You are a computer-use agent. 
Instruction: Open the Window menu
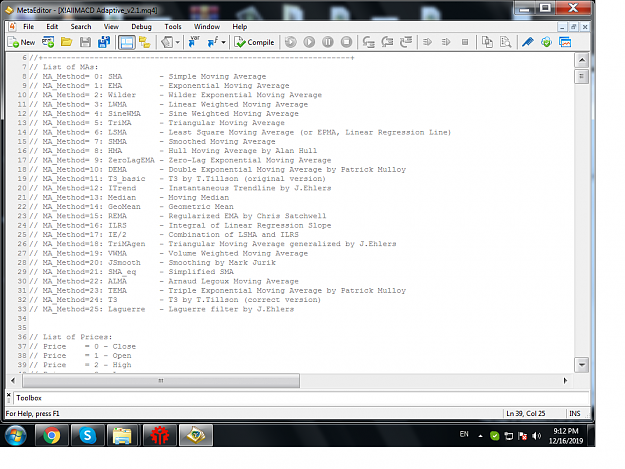pos(207,27)
